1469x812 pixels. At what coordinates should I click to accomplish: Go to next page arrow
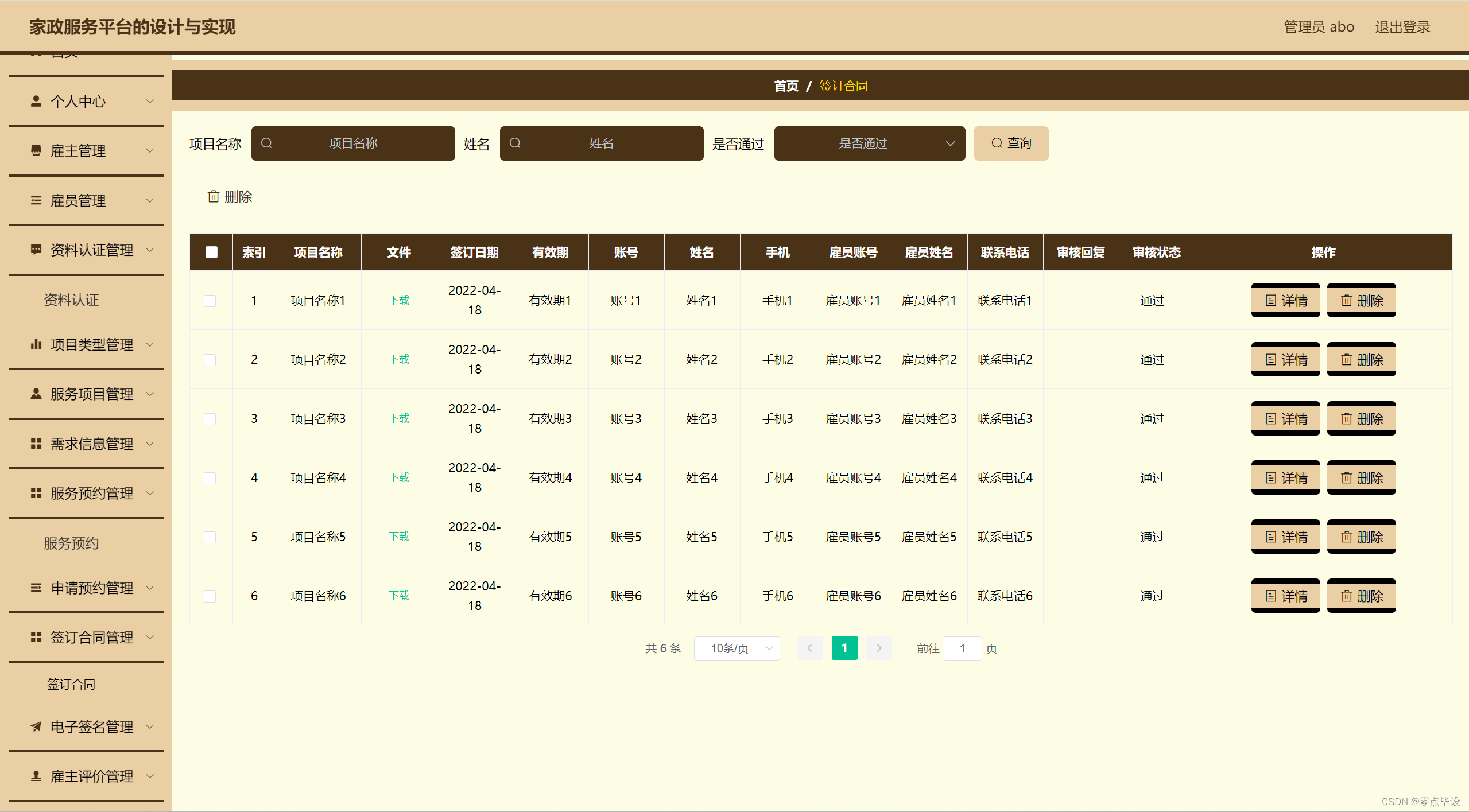tap(879, 648)
